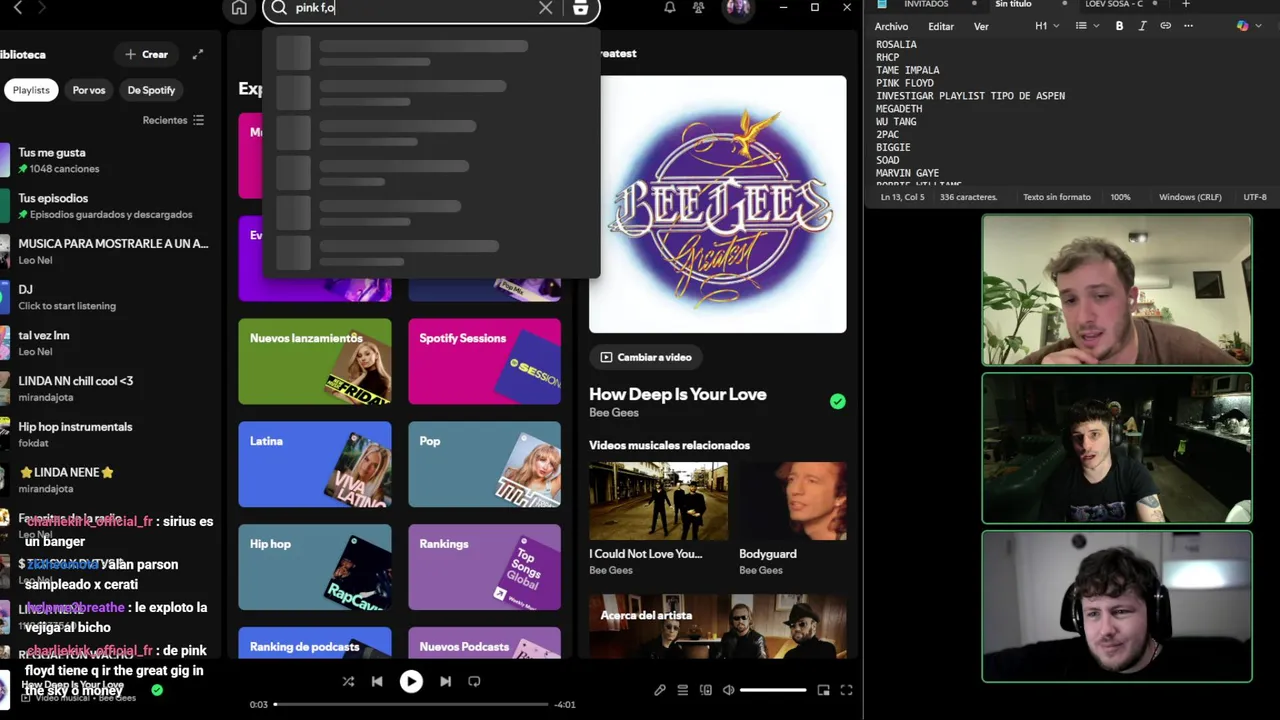Image resolution: width=1280 pixels, height=720 pixels.
Task: Select the Playlists filter chip
Action: 31,90
